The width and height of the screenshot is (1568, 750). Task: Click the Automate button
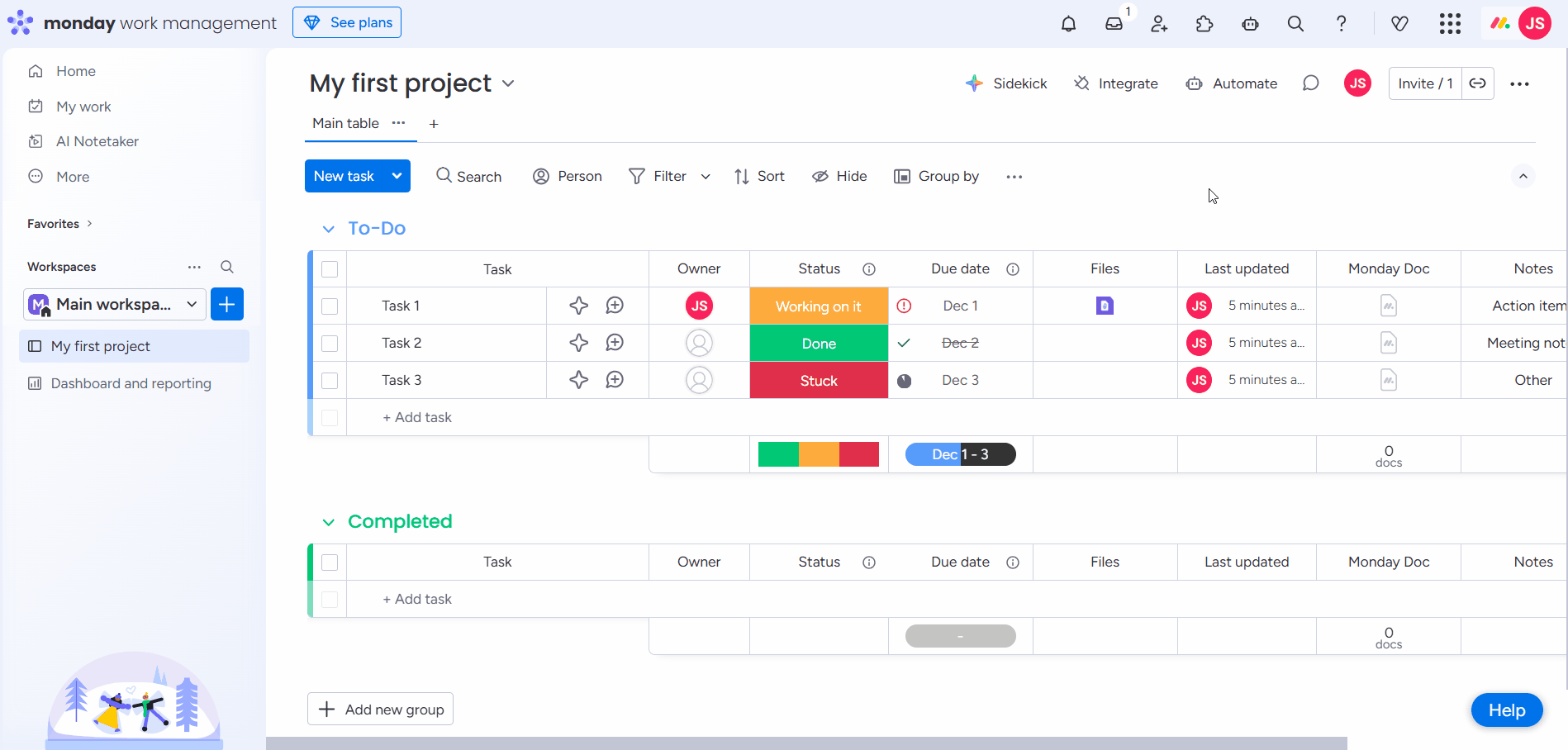(1231, 83)
